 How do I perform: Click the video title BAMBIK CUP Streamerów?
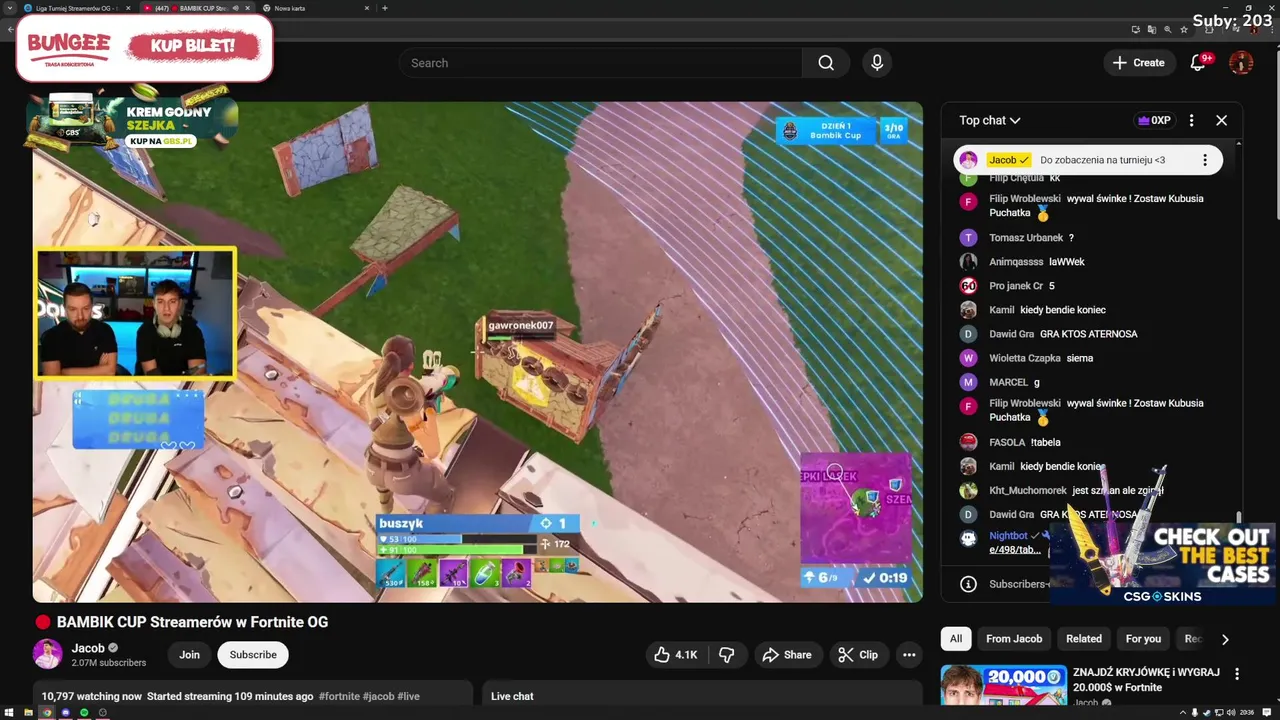point(192,622)
